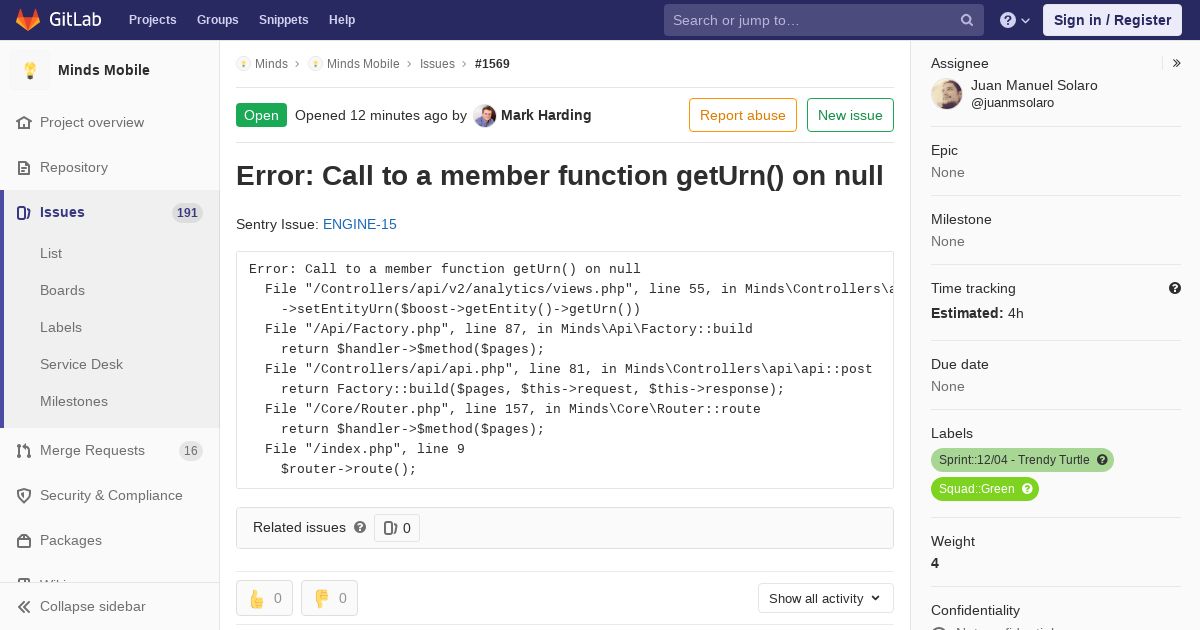
Task: Click Mark Harding's avatar image
Action: (485, 115)
